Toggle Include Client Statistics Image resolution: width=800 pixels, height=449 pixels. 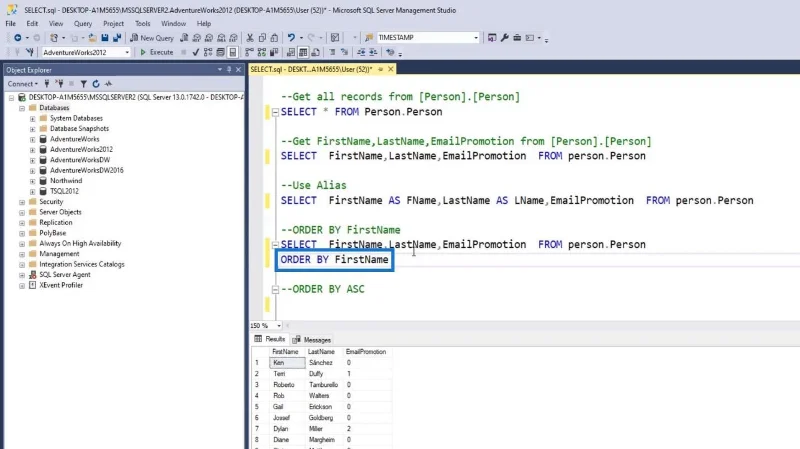click(x=274, y=52)
